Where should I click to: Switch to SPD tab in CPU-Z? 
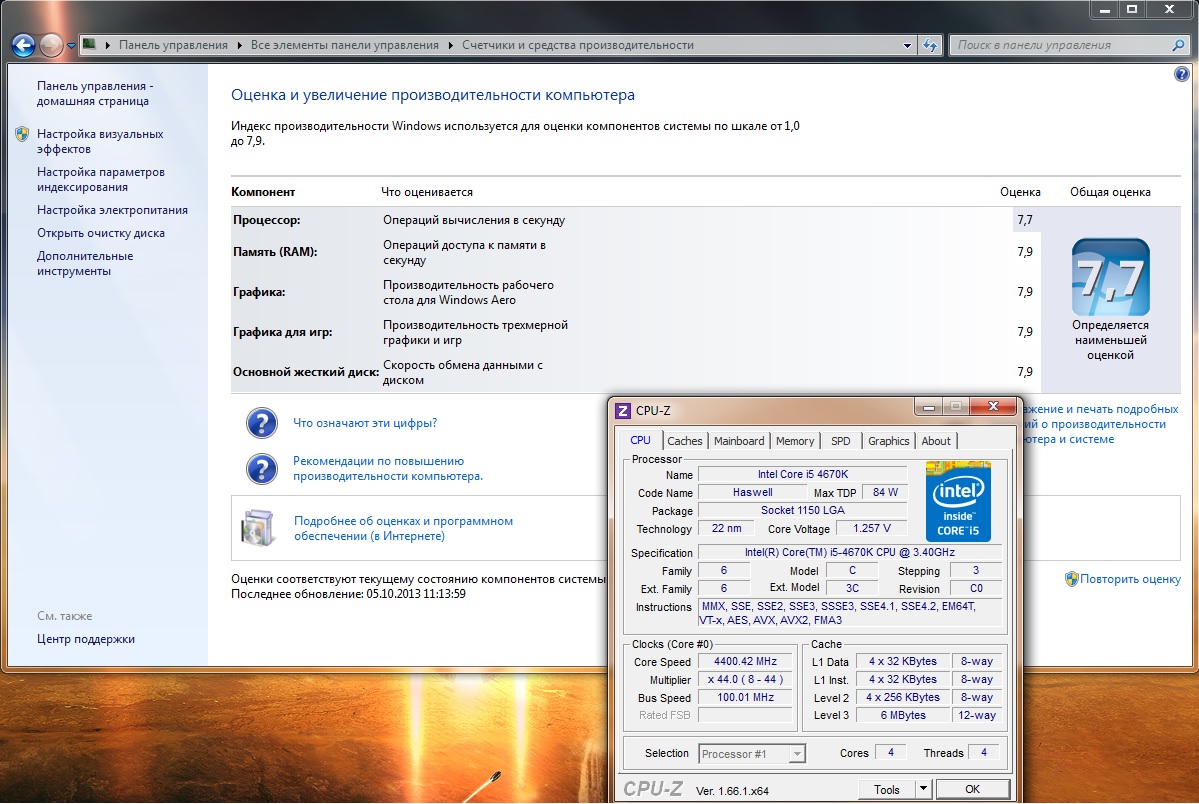(x=840, y=441)
